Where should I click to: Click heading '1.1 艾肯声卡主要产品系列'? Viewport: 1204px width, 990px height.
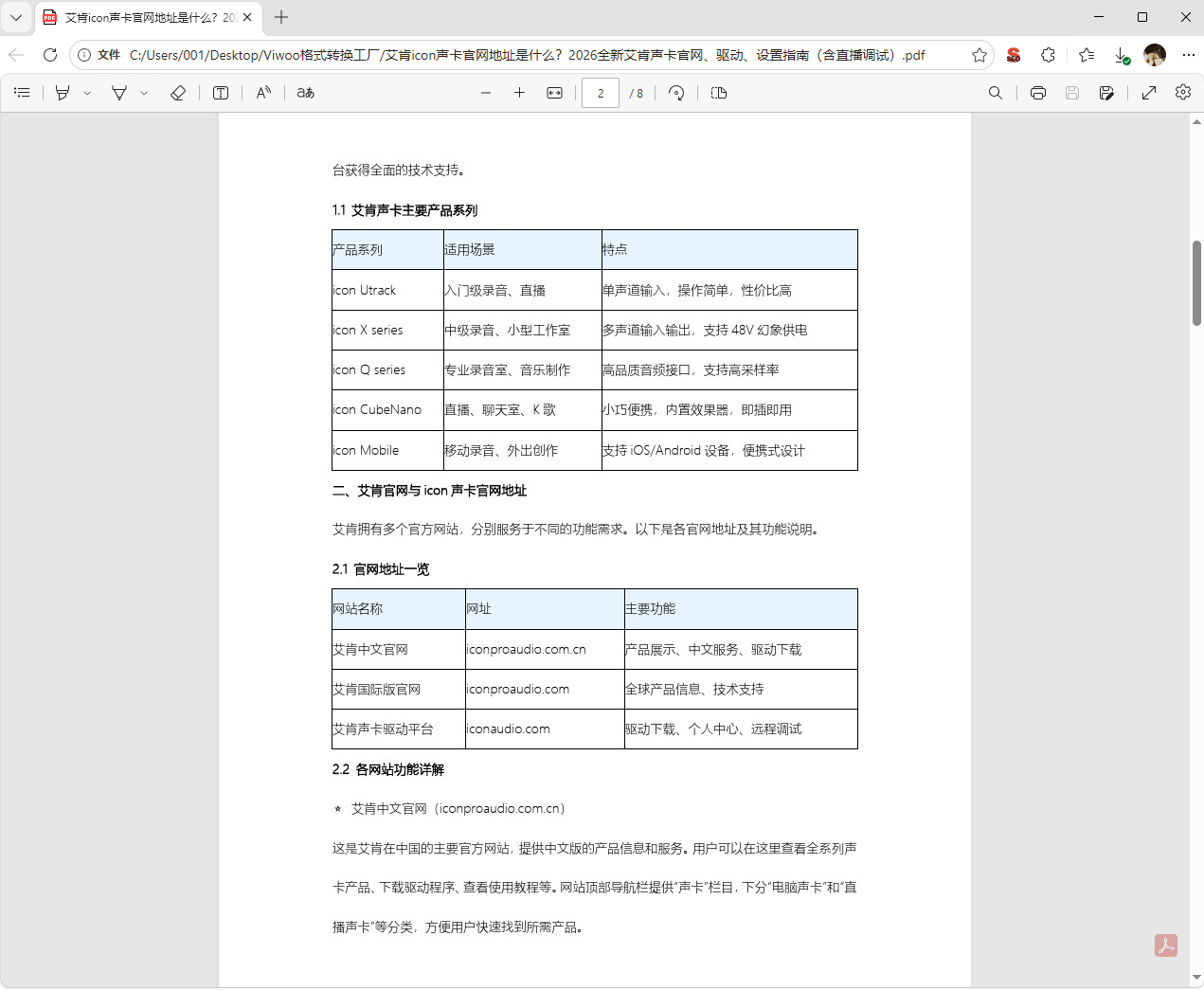(404, 210)
